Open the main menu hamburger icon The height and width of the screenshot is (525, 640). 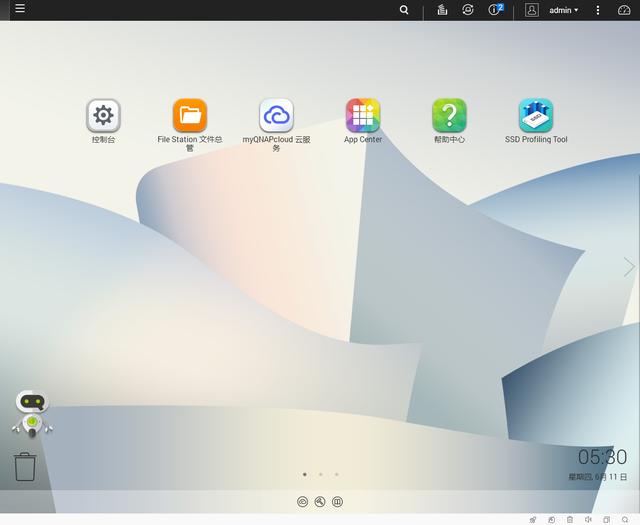click(x=20, y=9)
